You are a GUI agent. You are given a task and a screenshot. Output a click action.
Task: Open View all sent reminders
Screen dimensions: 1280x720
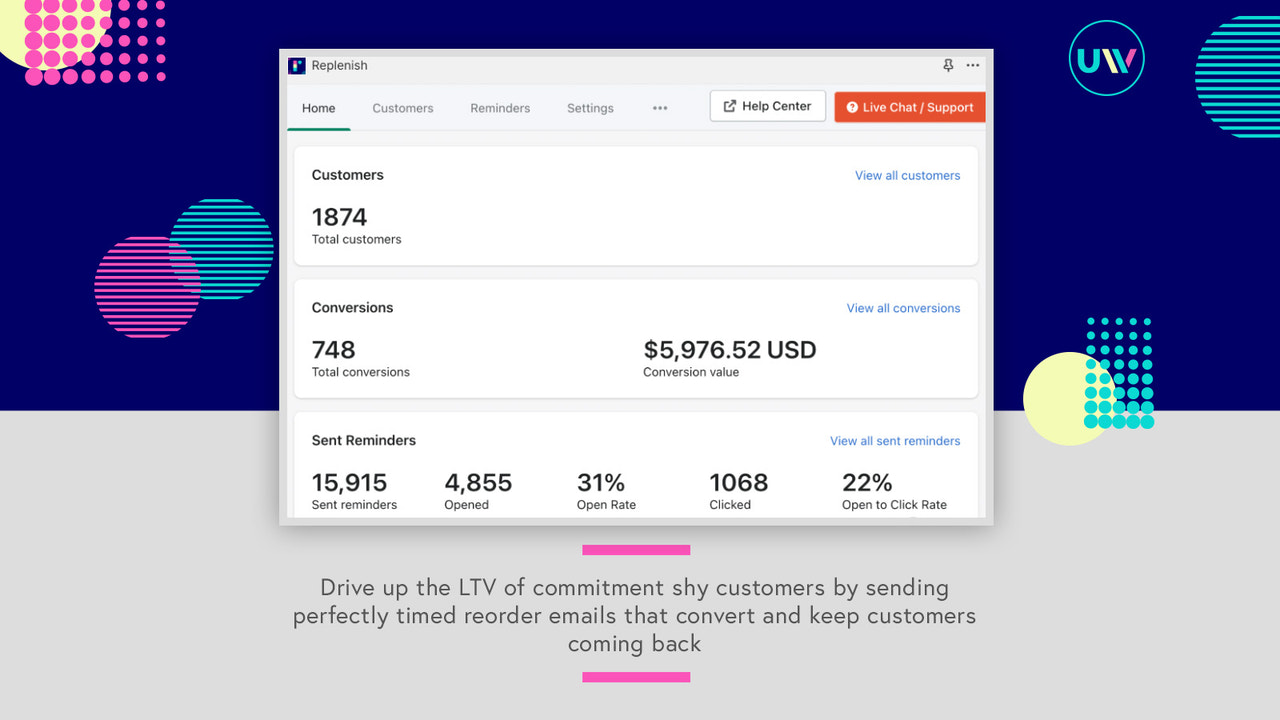point(894,440)
